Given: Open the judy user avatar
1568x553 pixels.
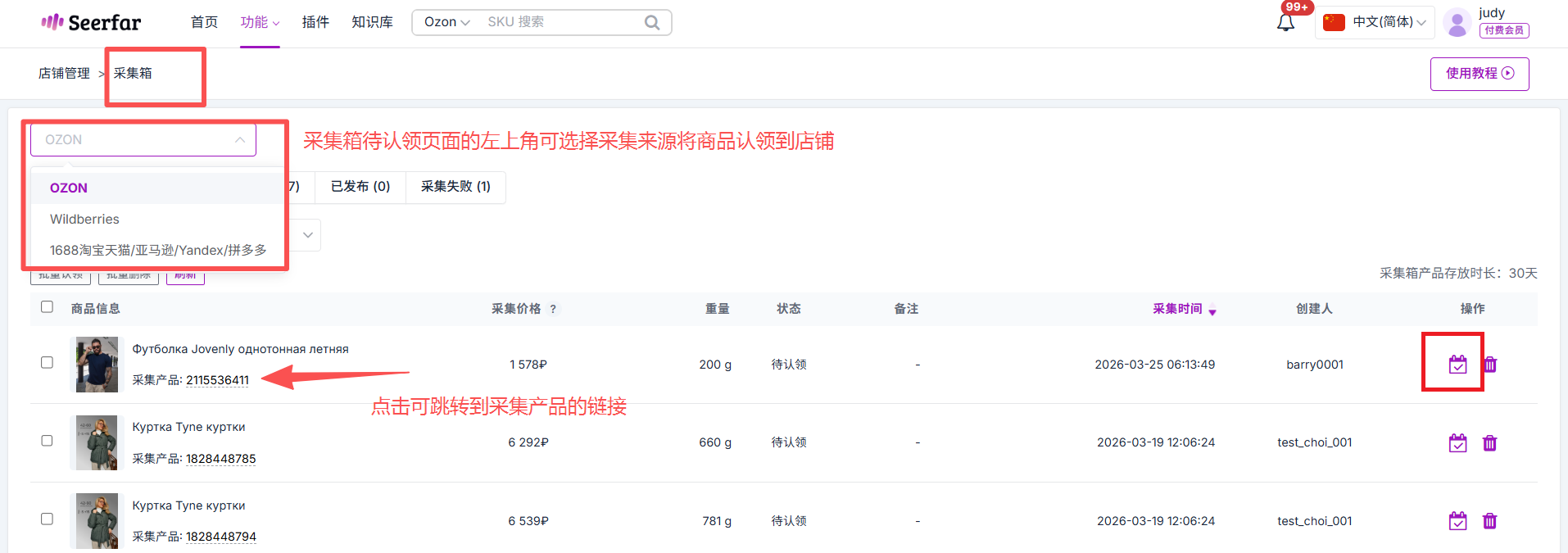Looking at the screenshot, I should tap(1457, 23).
